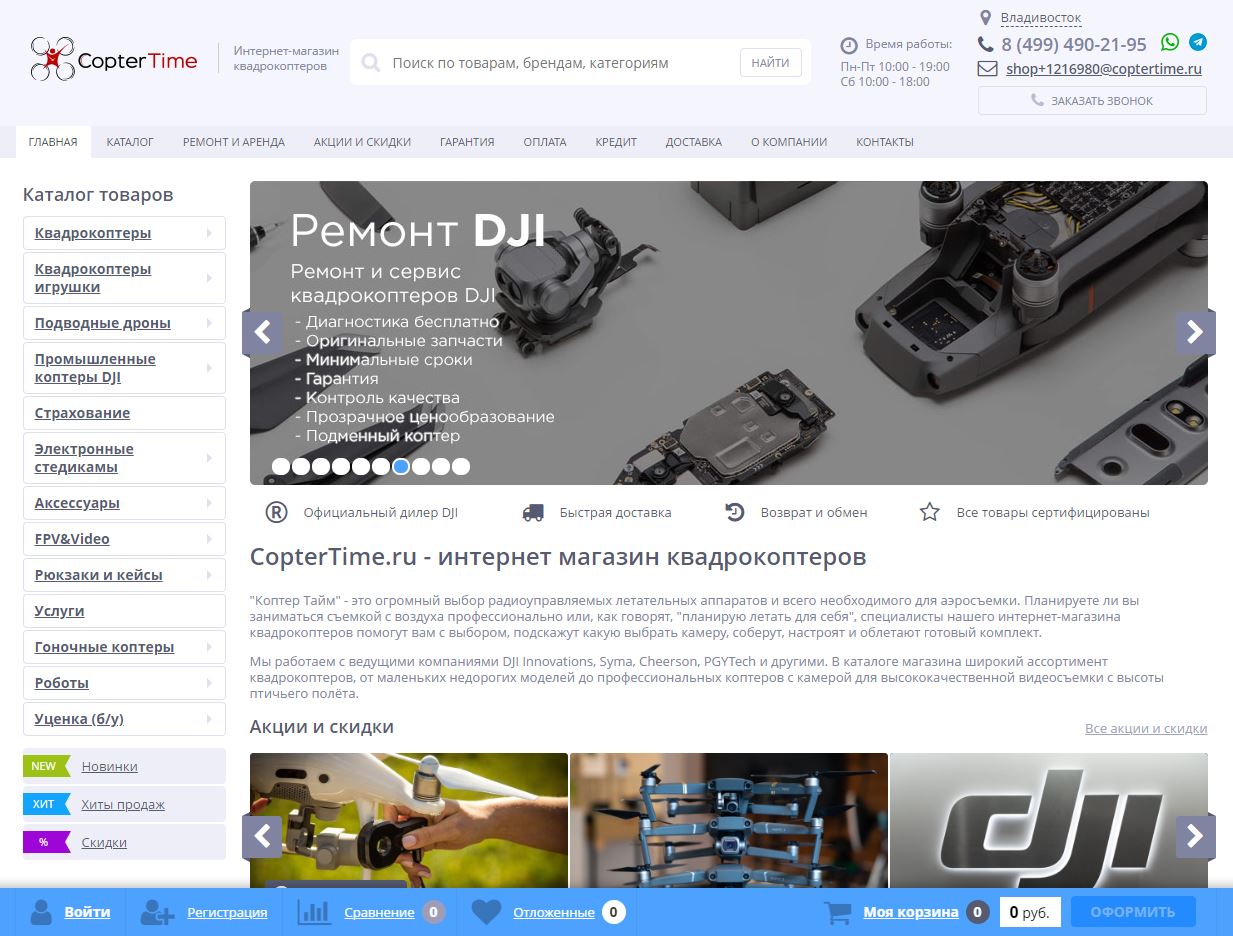Click ЗАКАЗАТЬ ЗВОНОК button
Image resolution: width=1233 pixels, height=936 pixels.
tap(1092, 101)
